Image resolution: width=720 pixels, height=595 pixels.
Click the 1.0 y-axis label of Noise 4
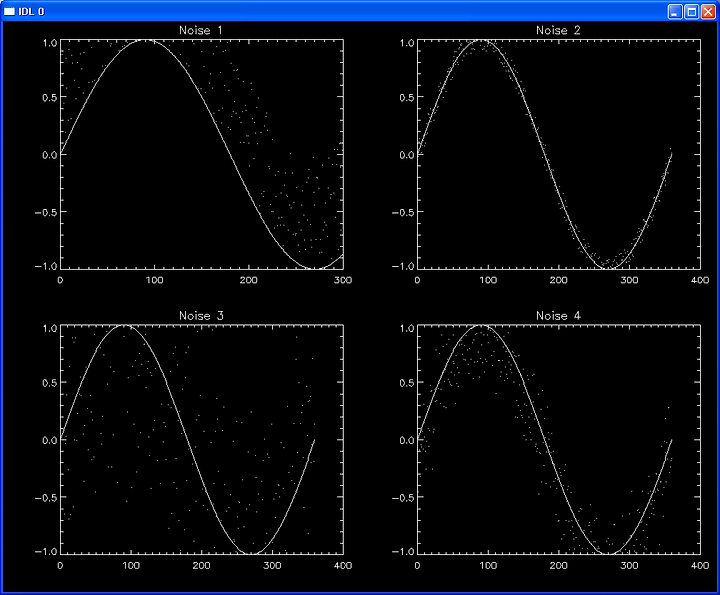[x=407, y=328]
